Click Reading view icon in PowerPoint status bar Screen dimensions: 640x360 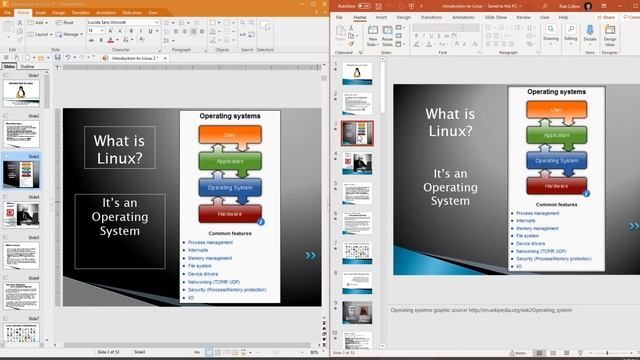click(x=567, y=353)
